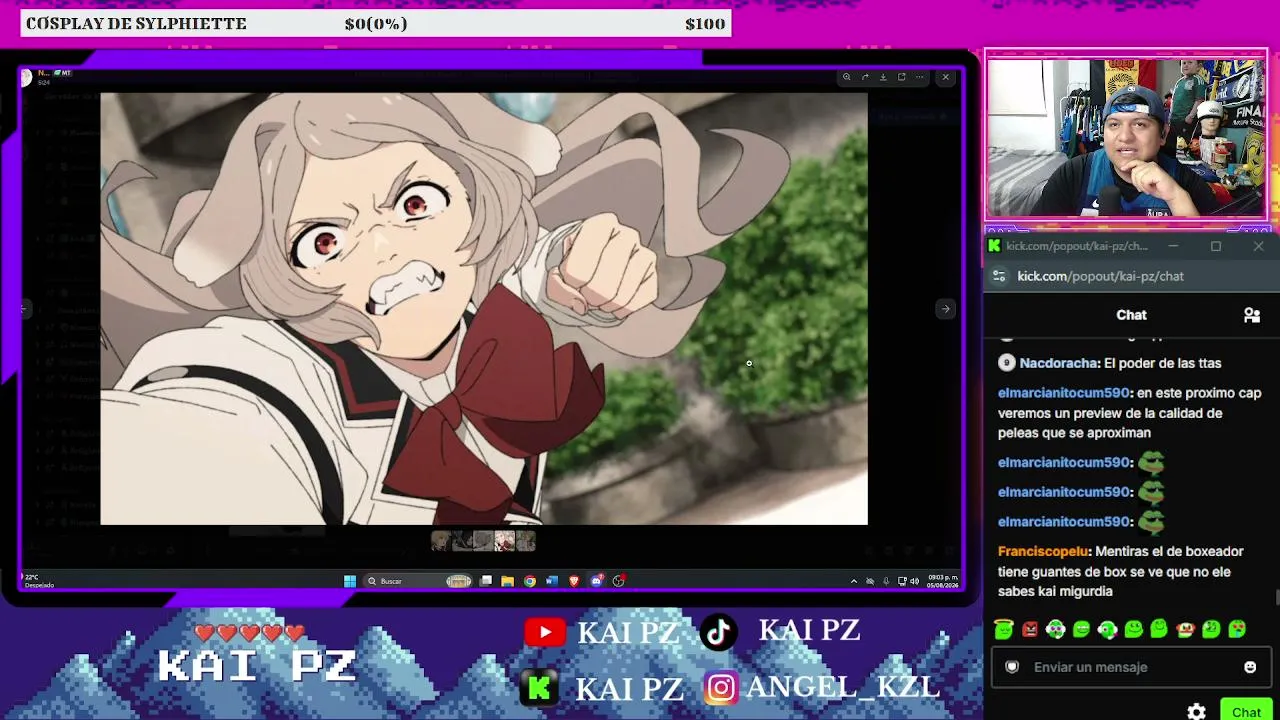
Task: Click the user avatar in the media viewer header
Action: pos(27,78)
